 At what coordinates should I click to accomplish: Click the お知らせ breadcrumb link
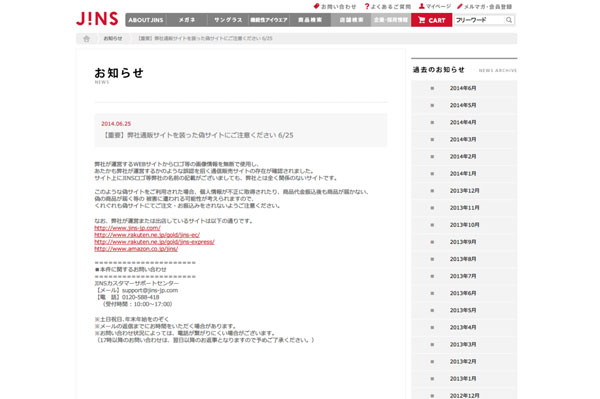click(113, 39)
